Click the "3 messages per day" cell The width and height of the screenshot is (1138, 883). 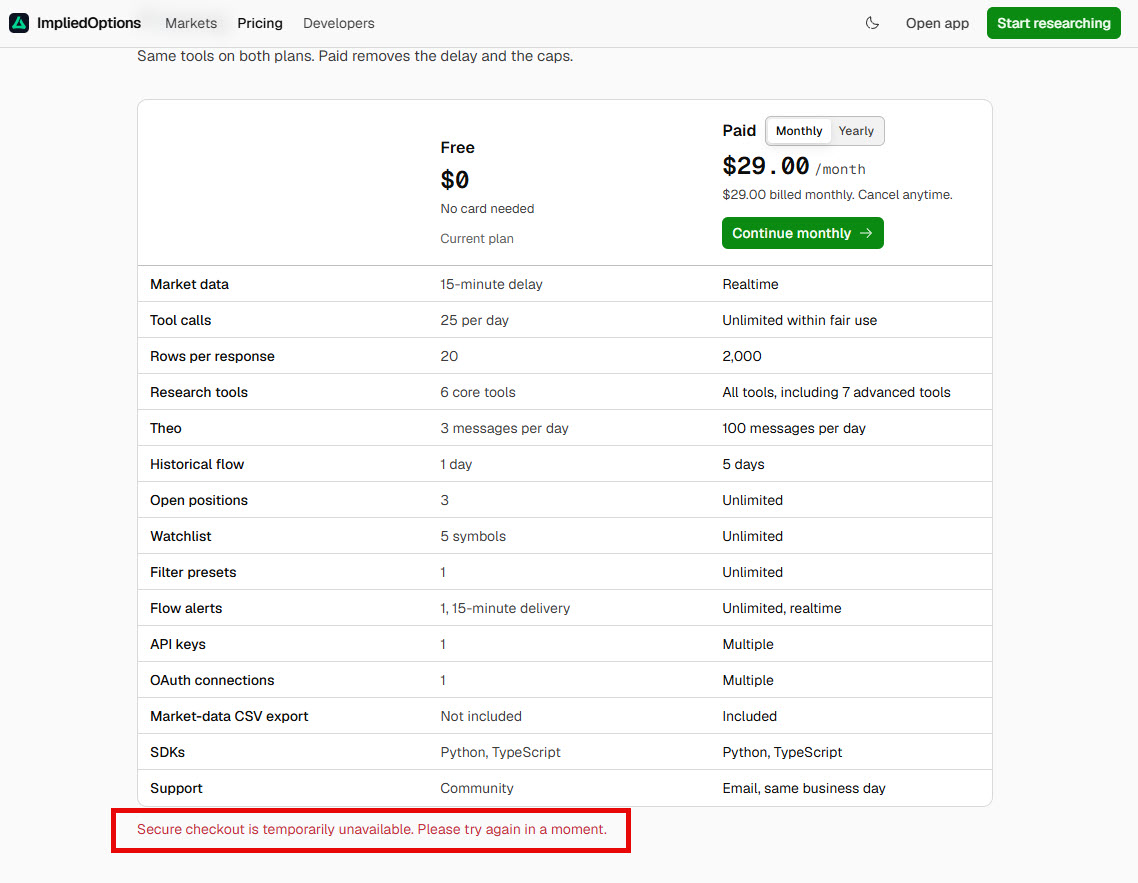504,428
